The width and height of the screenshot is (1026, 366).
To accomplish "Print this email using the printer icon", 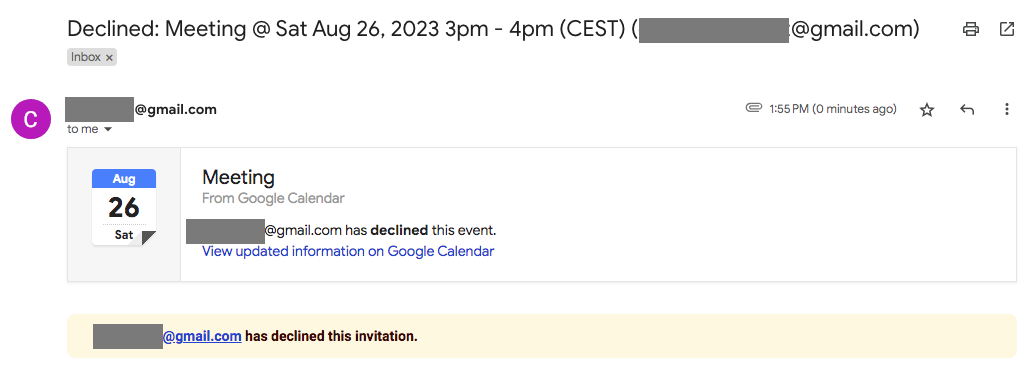I will pyautogui.click(x=970, y=29).
